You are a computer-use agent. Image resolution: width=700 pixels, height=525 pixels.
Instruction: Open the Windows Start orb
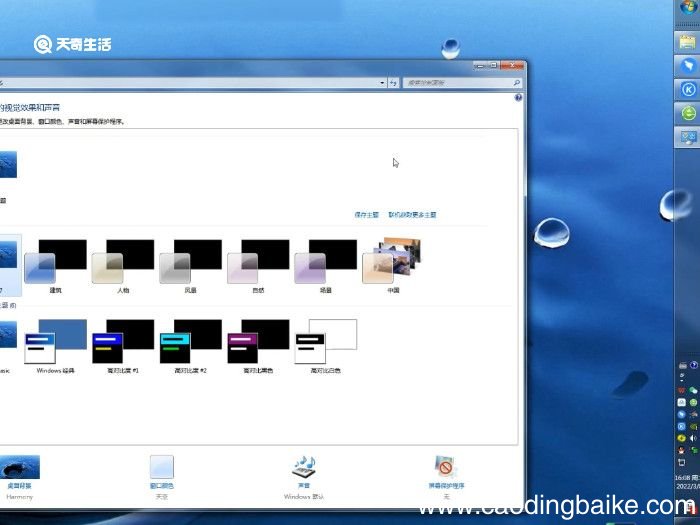(x=689, y=8)
